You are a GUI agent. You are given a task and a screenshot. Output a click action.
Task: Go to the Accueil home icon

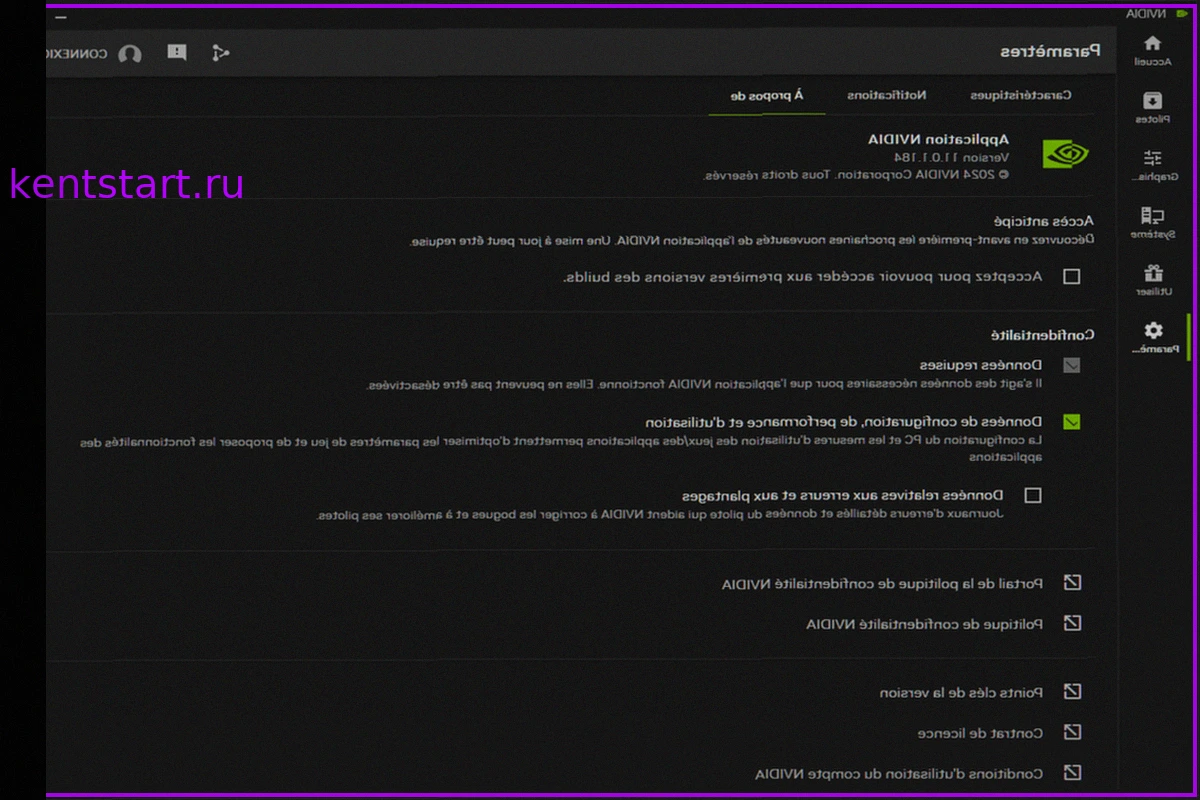click(1152, 43)
